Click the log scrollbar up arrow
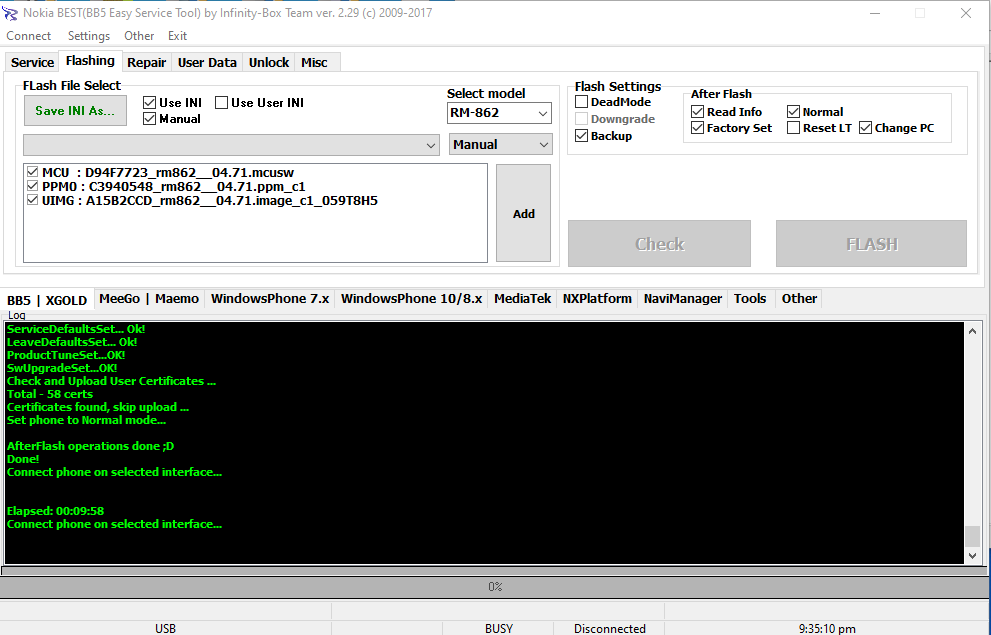The height and width of the screenshot is (635, 991). click(x=973, y=330)
